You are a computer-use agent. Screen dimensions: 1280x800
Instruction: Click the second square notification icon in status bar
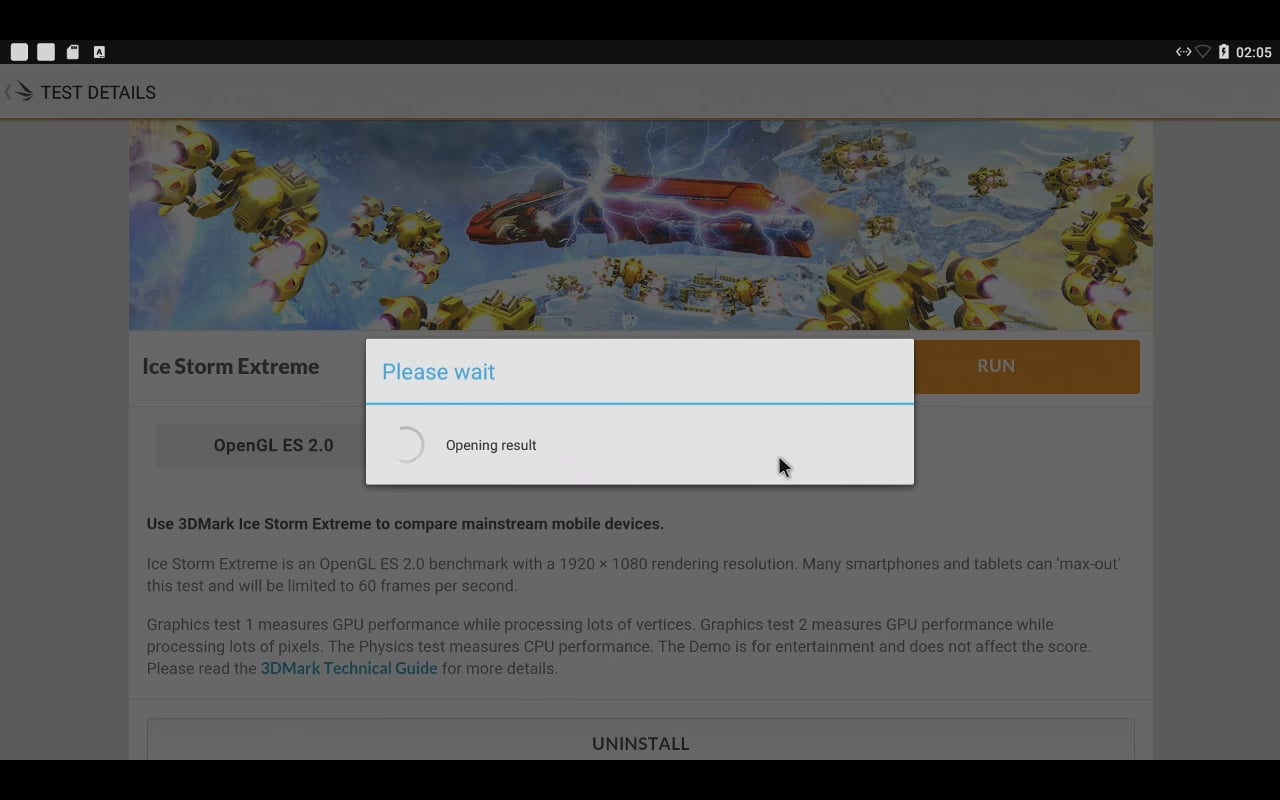coord(46,52)
